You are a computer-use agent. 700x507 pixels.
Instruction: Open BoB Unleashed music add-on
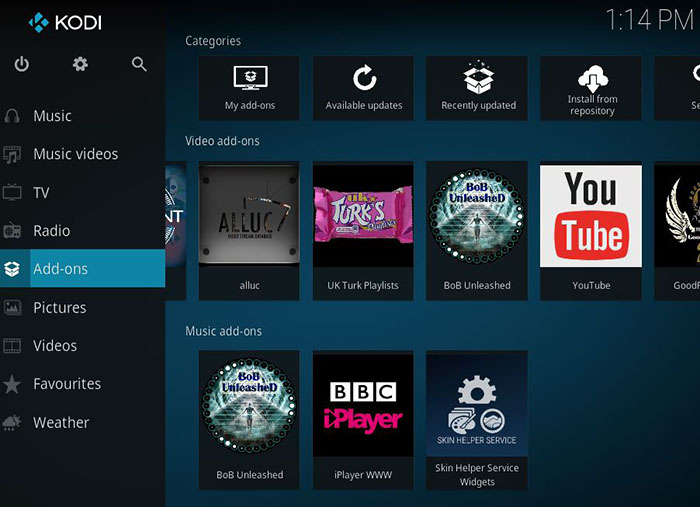[x=250, y=420]
